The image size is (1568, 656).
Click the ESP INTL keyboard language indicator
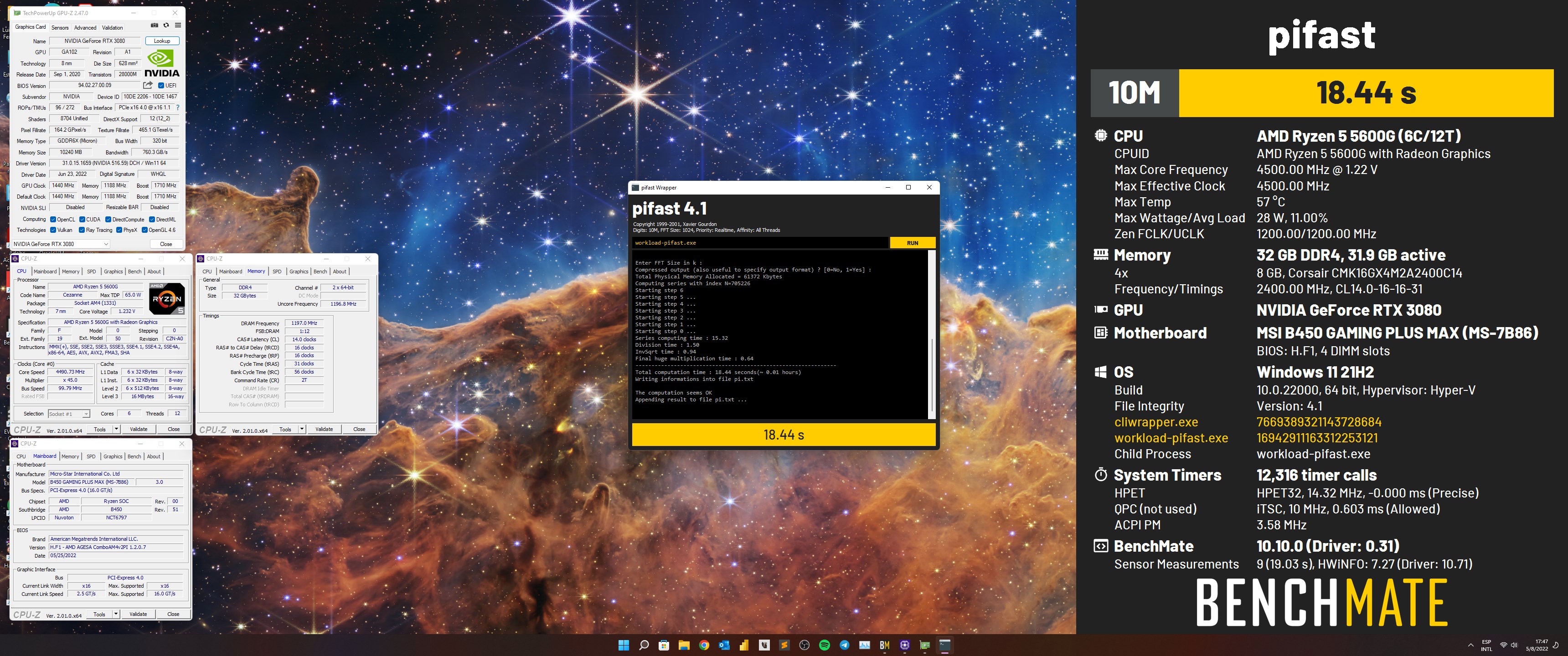(x=1486, y=645)
